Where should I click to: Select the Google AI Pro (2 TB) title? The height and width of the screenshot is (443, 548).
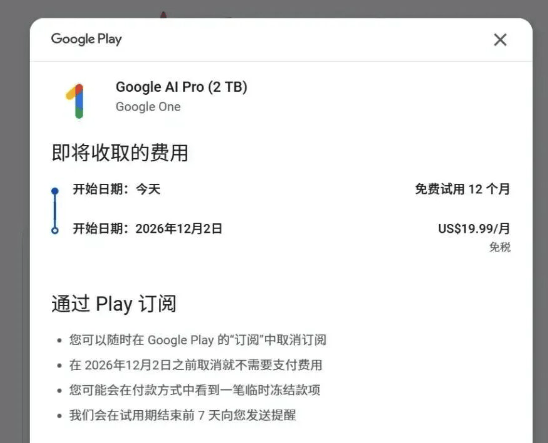pos(181,87)
